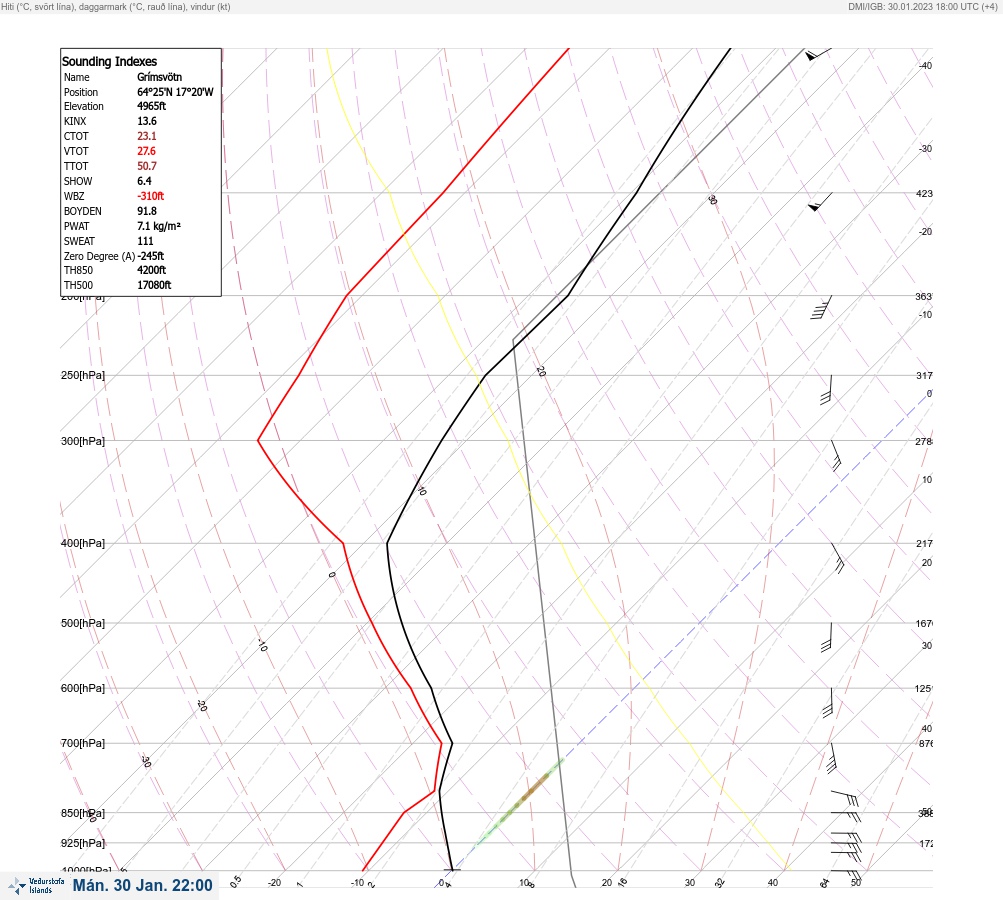Click the 30 label on the bottom temperature axis
The width and height of the screenshot is (1003, 900).
[690, 883]
